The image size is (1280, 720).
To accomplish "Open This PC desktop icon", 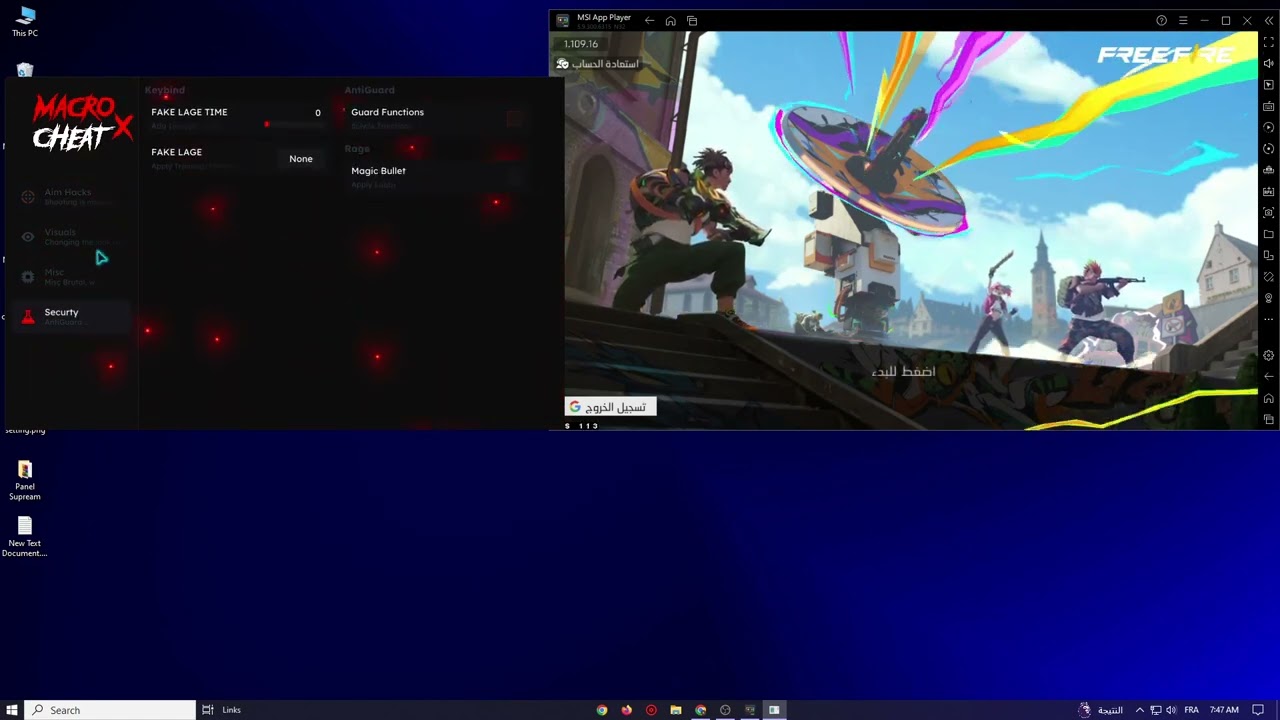I will (x=25, y=22).
